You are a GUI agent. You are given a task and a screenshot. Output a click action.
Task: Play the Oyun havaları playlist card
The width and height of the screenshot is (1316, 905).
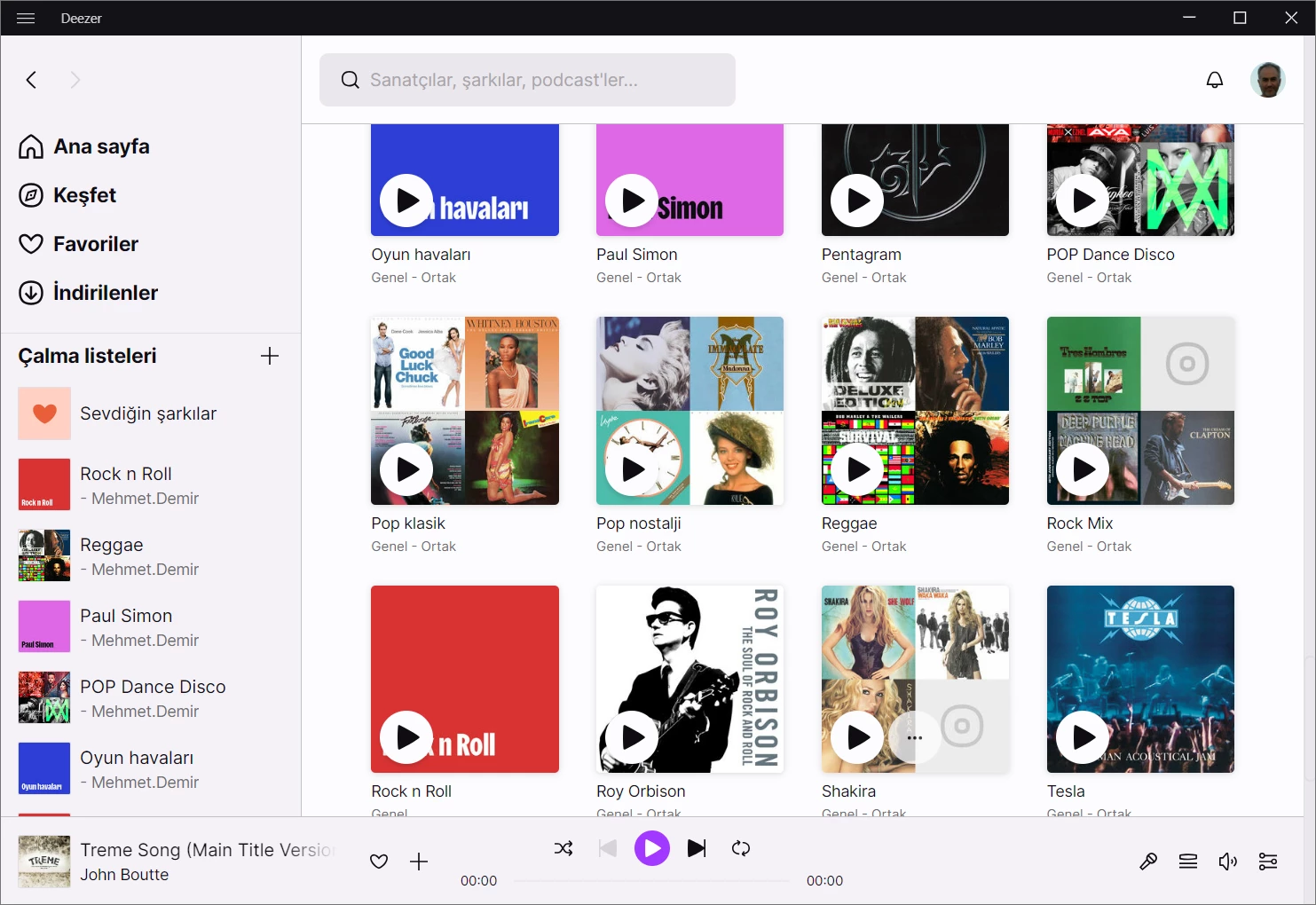[x=406, y=201]
